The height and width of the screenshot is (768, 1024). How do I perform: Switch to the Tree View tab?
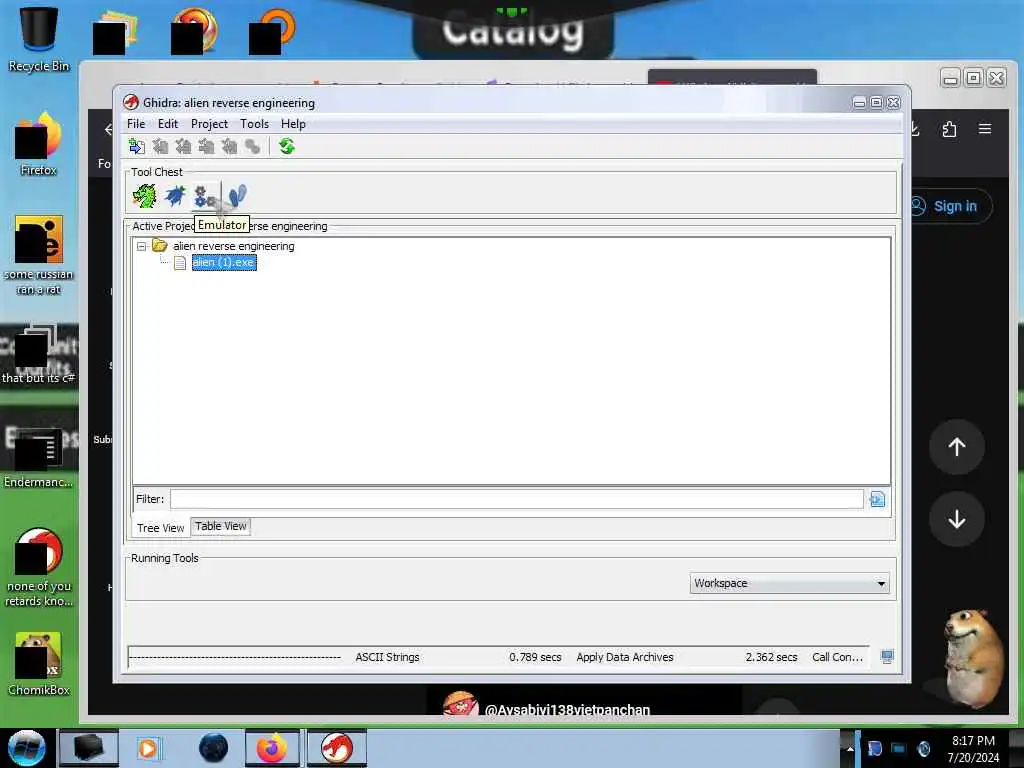[x=161, y=528]
